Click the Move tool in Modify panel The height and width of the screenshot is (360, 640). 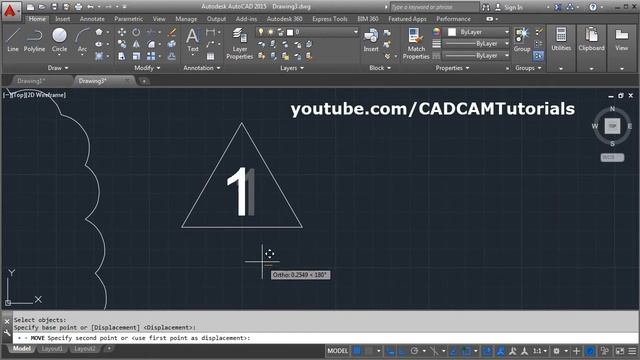(122, 32)
